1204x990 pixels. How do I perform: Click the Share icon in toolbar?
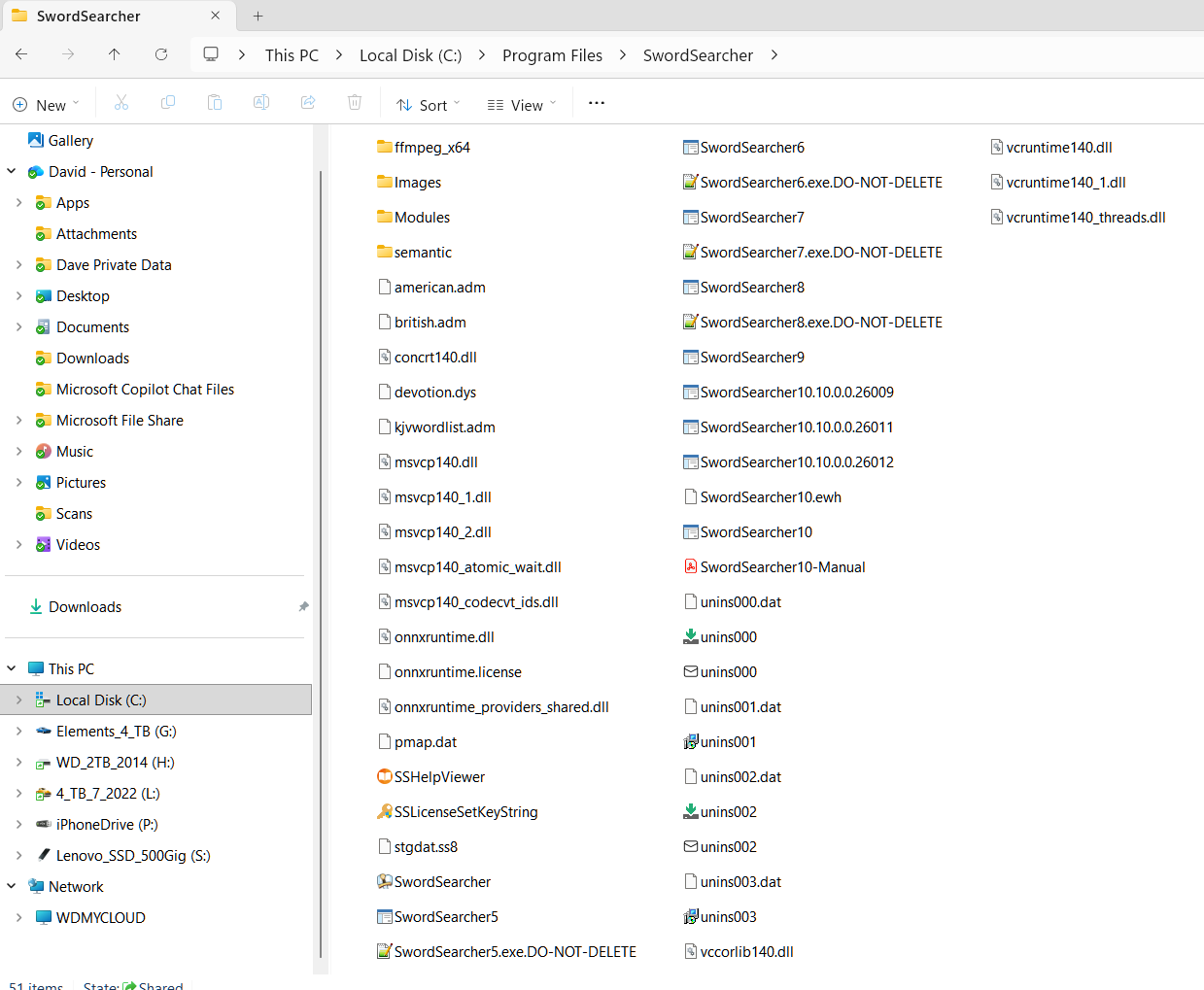click(x=308, y=103)
